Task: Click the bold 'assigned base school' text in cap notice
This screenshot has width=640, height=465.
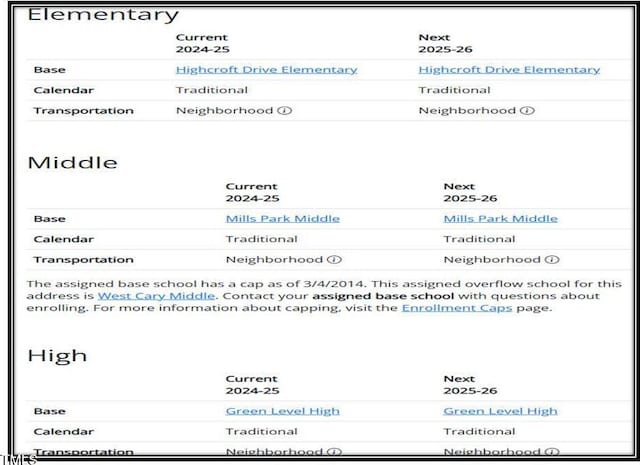Action: (x=383, y=296)
